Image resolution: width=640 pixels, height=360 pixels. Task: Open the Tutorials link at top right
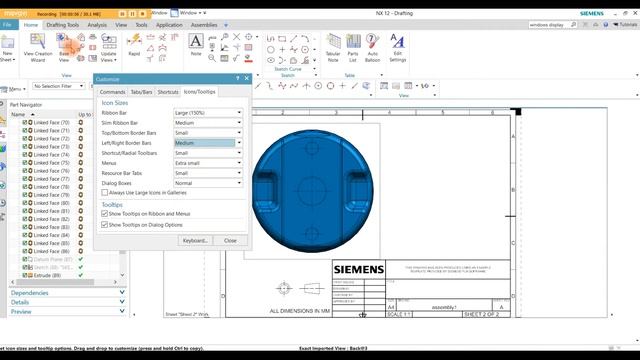(625, 25)
